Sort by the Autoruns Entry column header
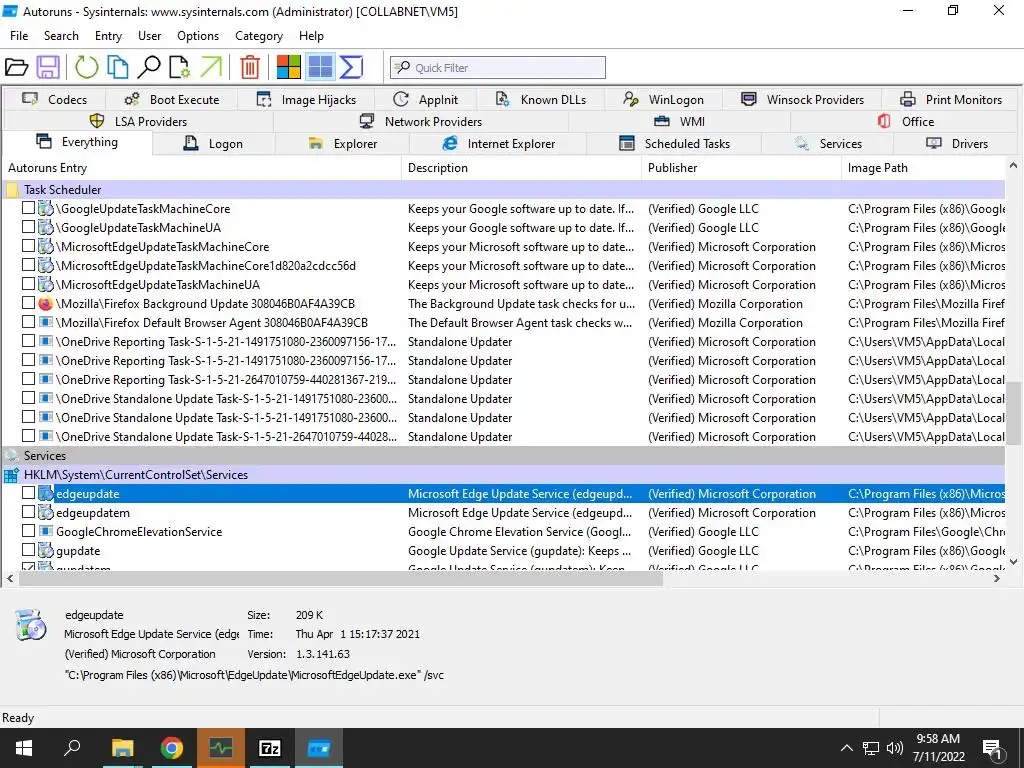 click(202, 168)
